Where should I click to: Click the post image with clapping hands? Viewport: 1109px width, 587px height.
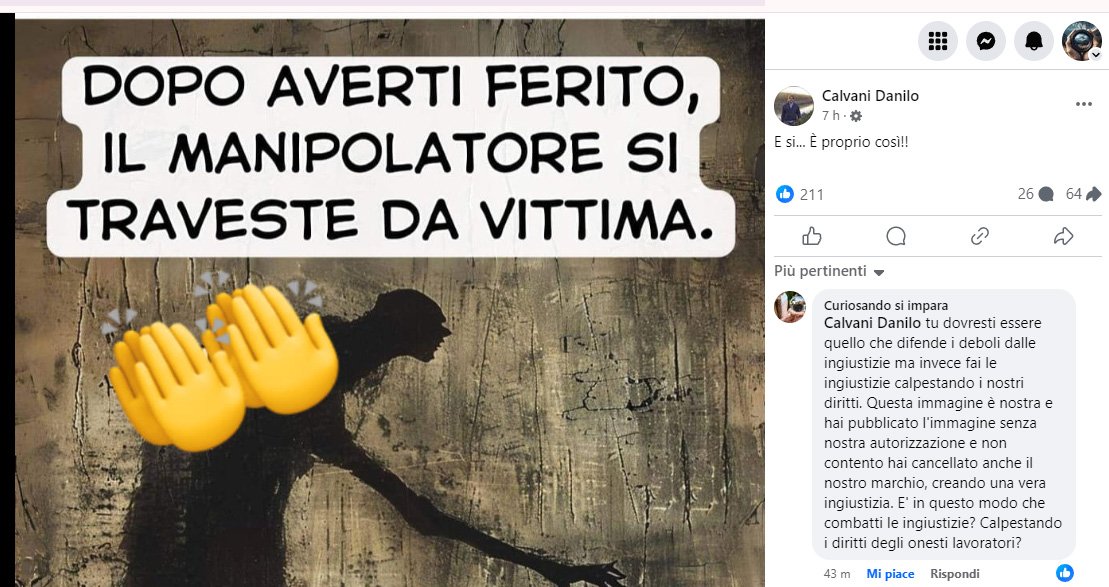pos(390,303)
